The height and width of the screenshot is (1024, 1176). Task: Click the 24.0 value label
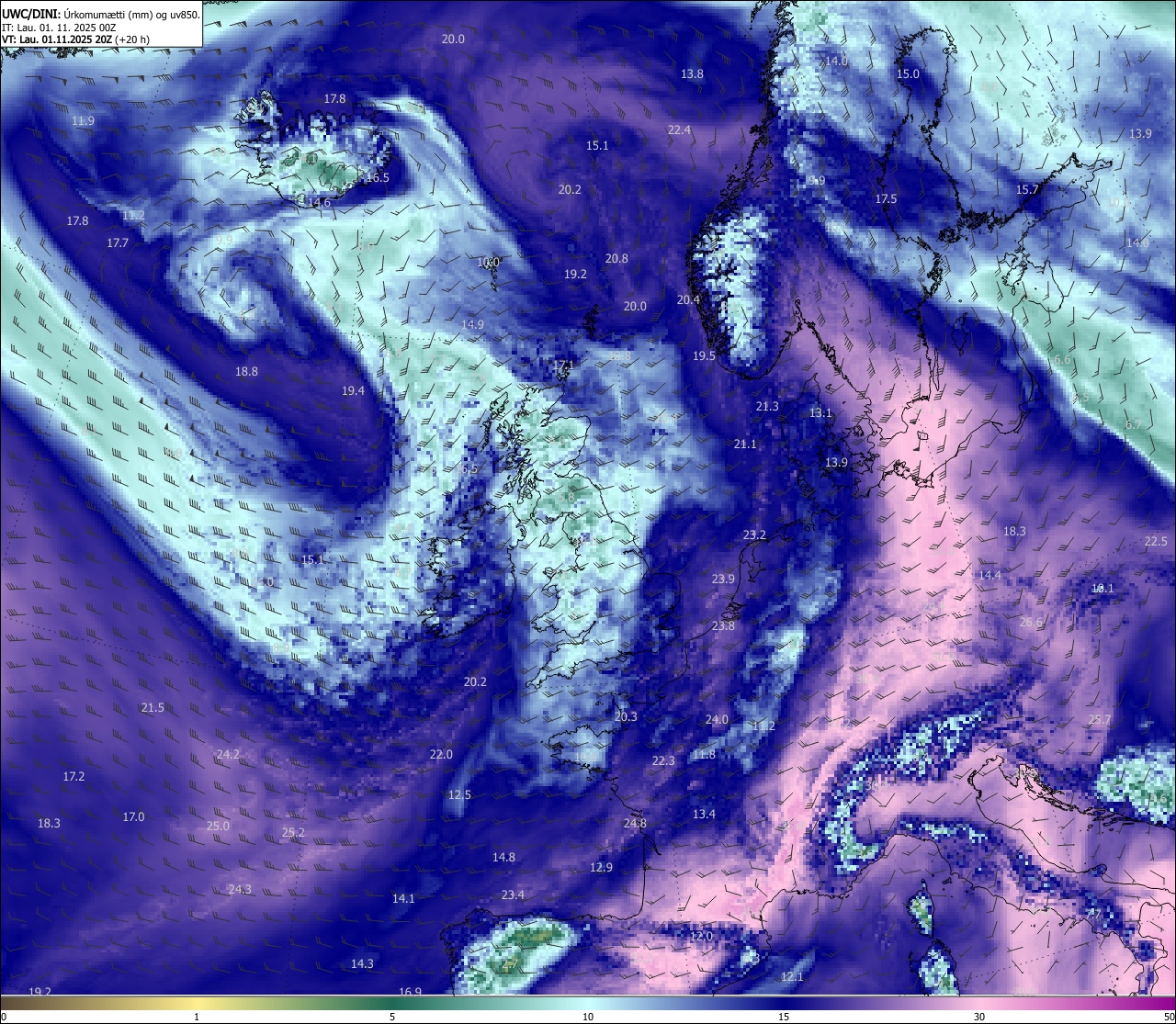717,719
